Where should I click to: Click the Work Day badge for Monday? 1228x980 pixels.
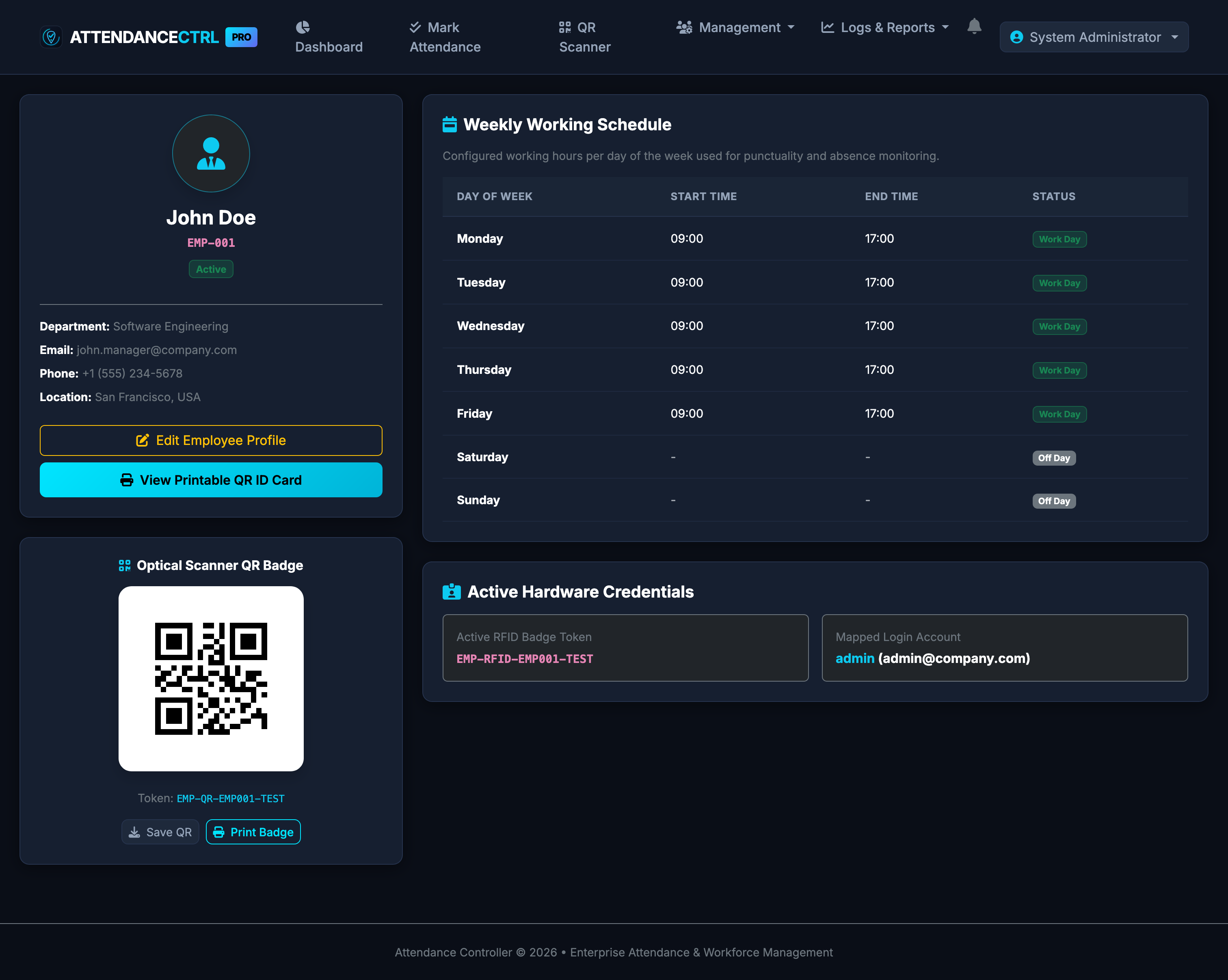(x=1059, y=239)
